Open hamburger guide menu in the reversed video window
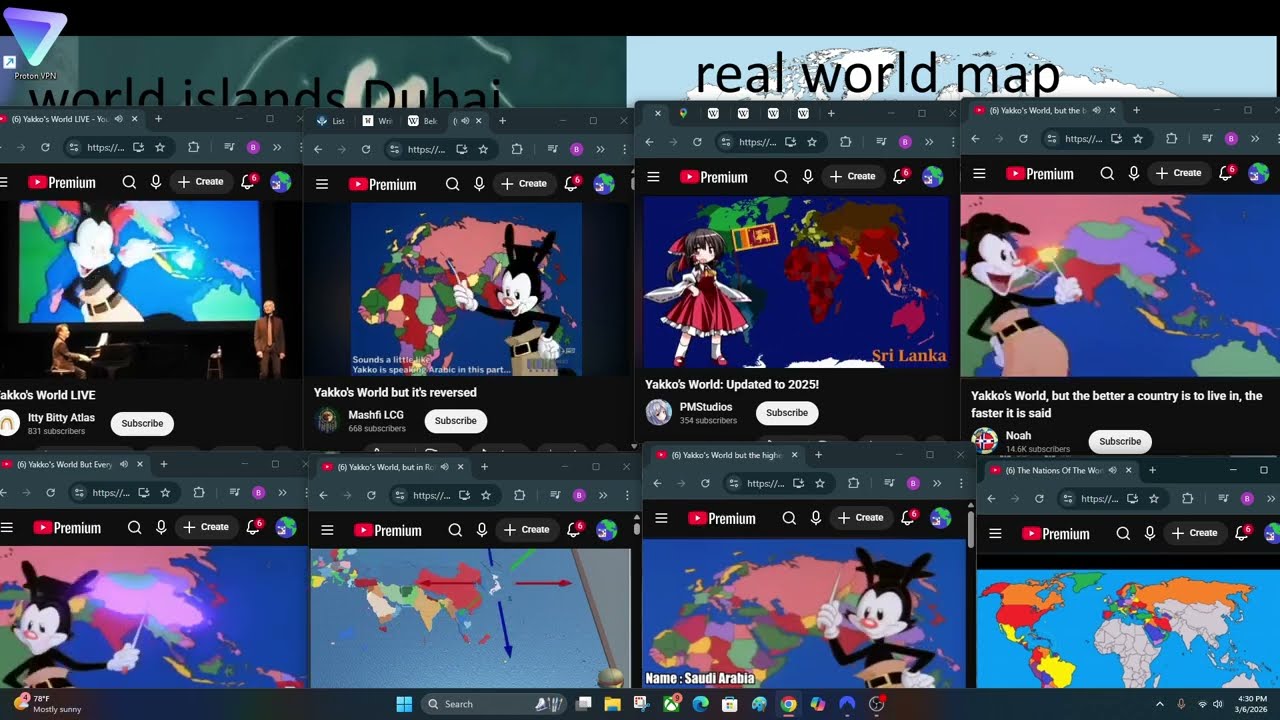The width and height of the screenshot is (1280, 720). coord(322,184)
